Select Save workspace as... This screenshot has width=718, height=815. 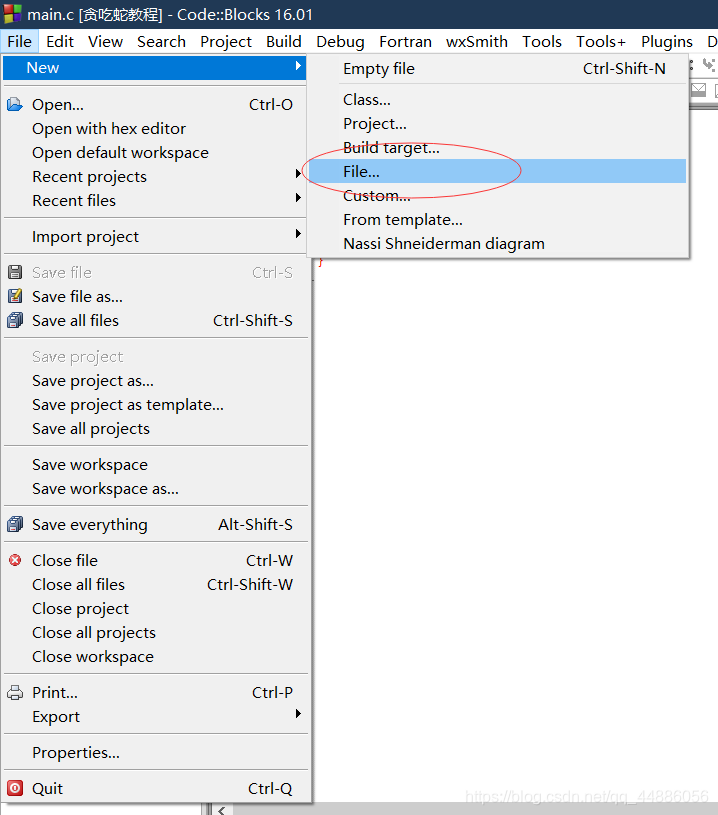pos(154,489)
